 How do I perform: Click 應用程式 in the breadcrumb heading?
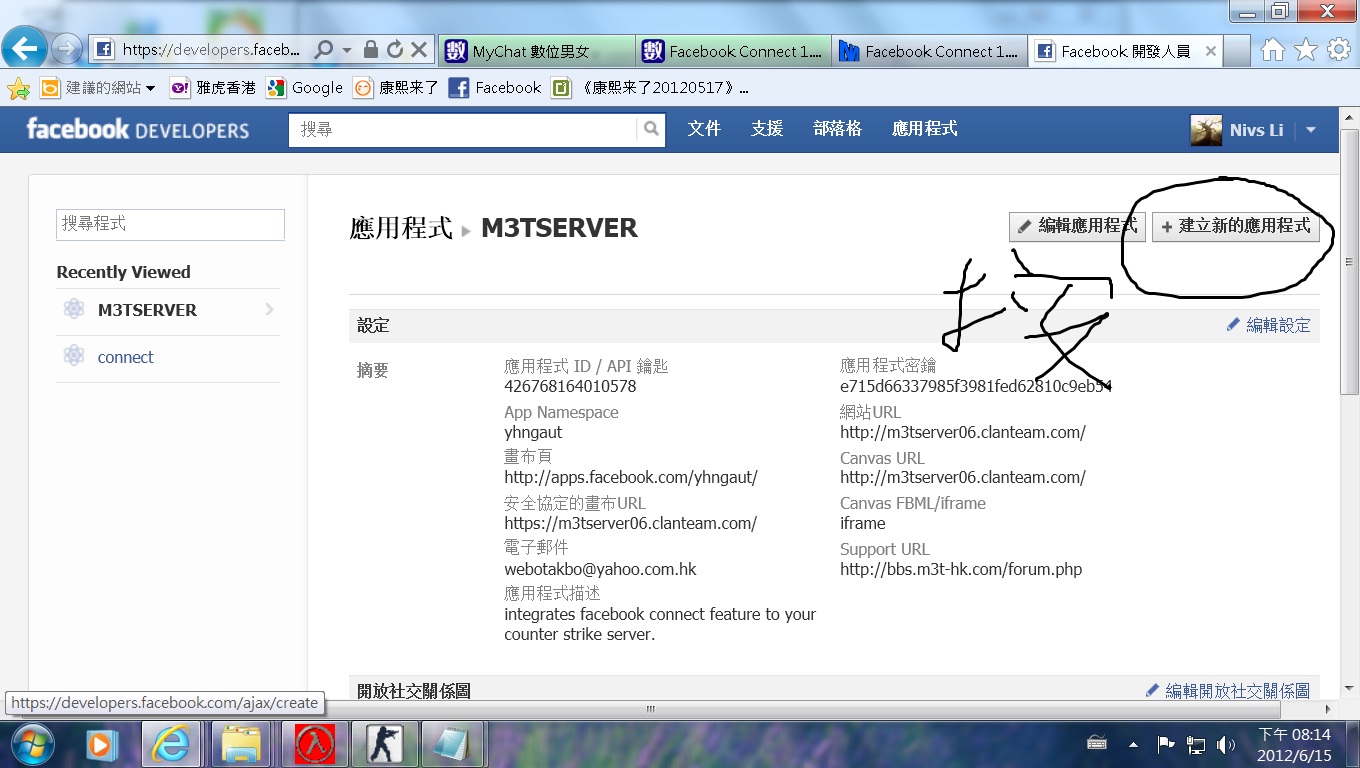point(401,228)
